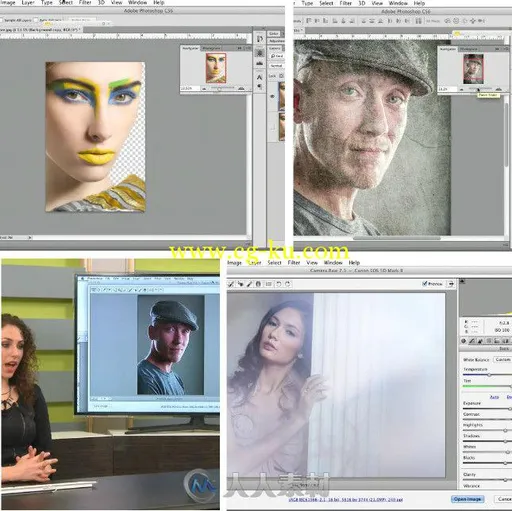512x511 pixels.
Task: Open workflow options link below Camera Raw preview
Action: coord(346,499)
